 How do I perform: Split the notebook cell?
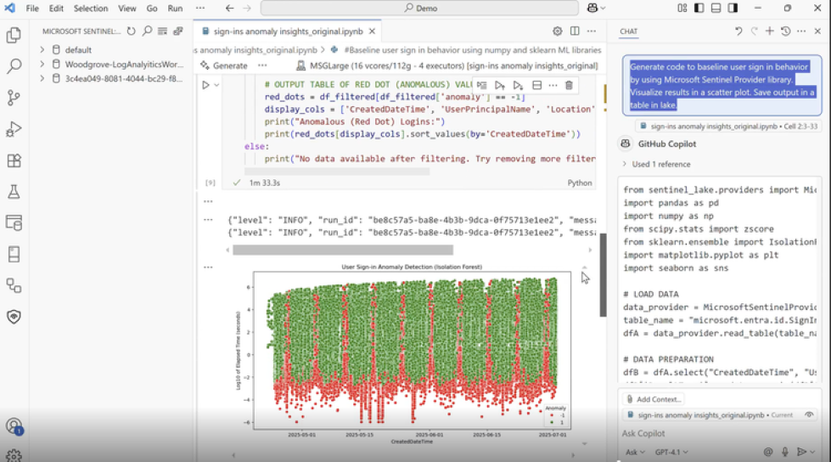[x=537, y=85]
